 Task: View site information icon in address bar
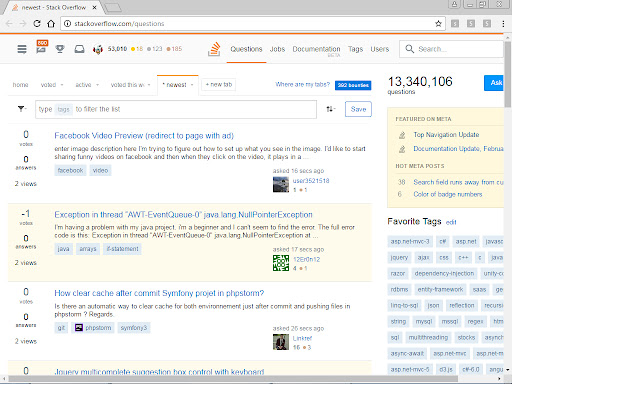[x=67, y=24]
